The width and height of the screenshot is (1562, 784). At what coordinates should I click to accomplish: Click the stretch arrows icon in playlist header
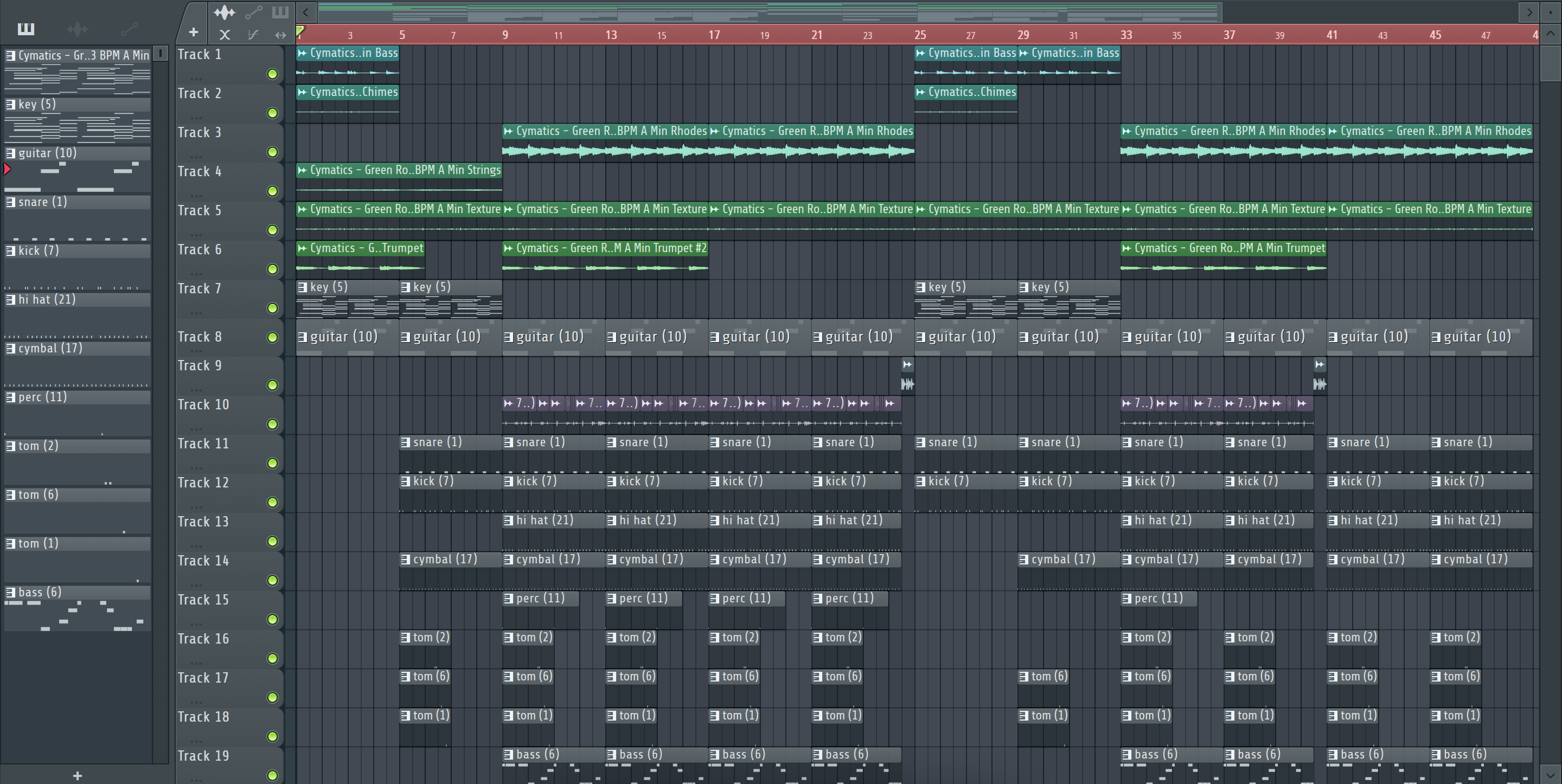(280, 35)
